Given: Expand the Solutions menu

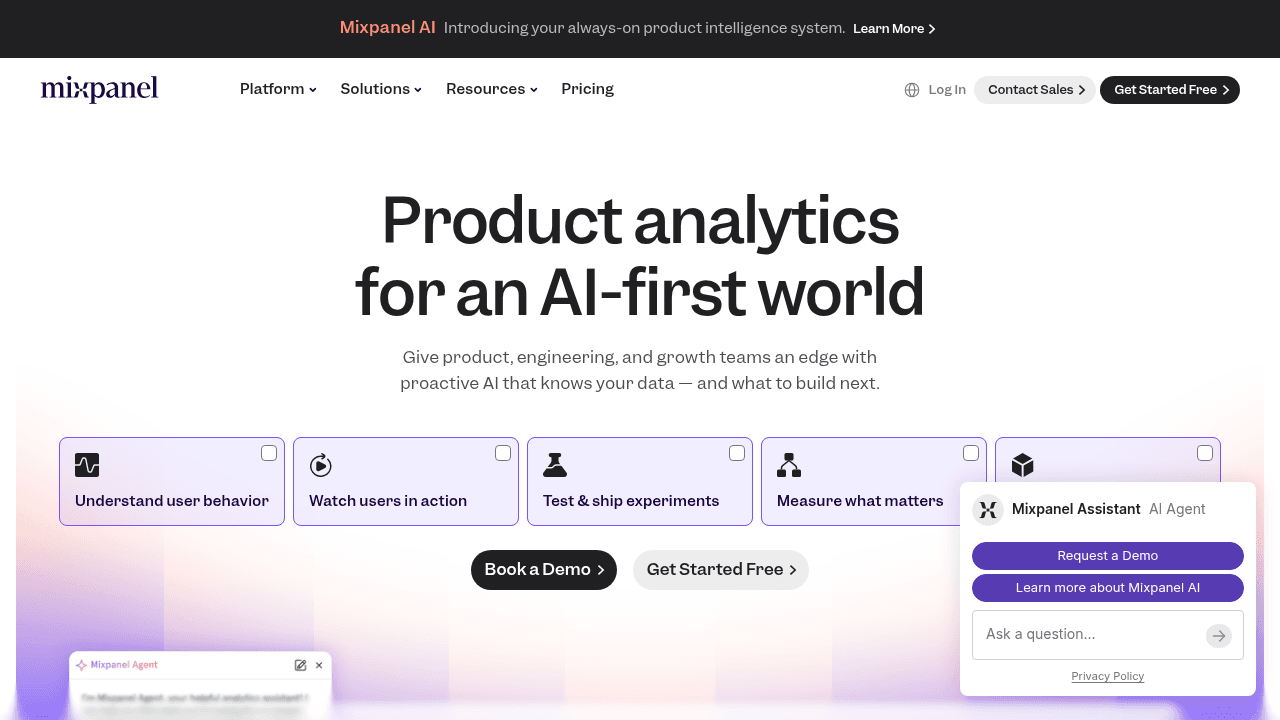Looking at the screenshot, I should coord(381,89).
